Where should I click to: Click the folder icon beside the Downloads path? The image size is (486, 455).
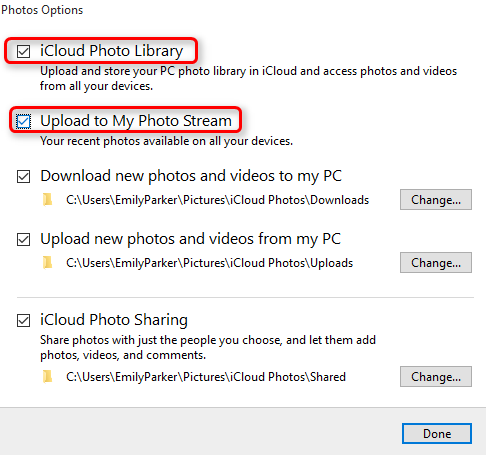[47, 200]
